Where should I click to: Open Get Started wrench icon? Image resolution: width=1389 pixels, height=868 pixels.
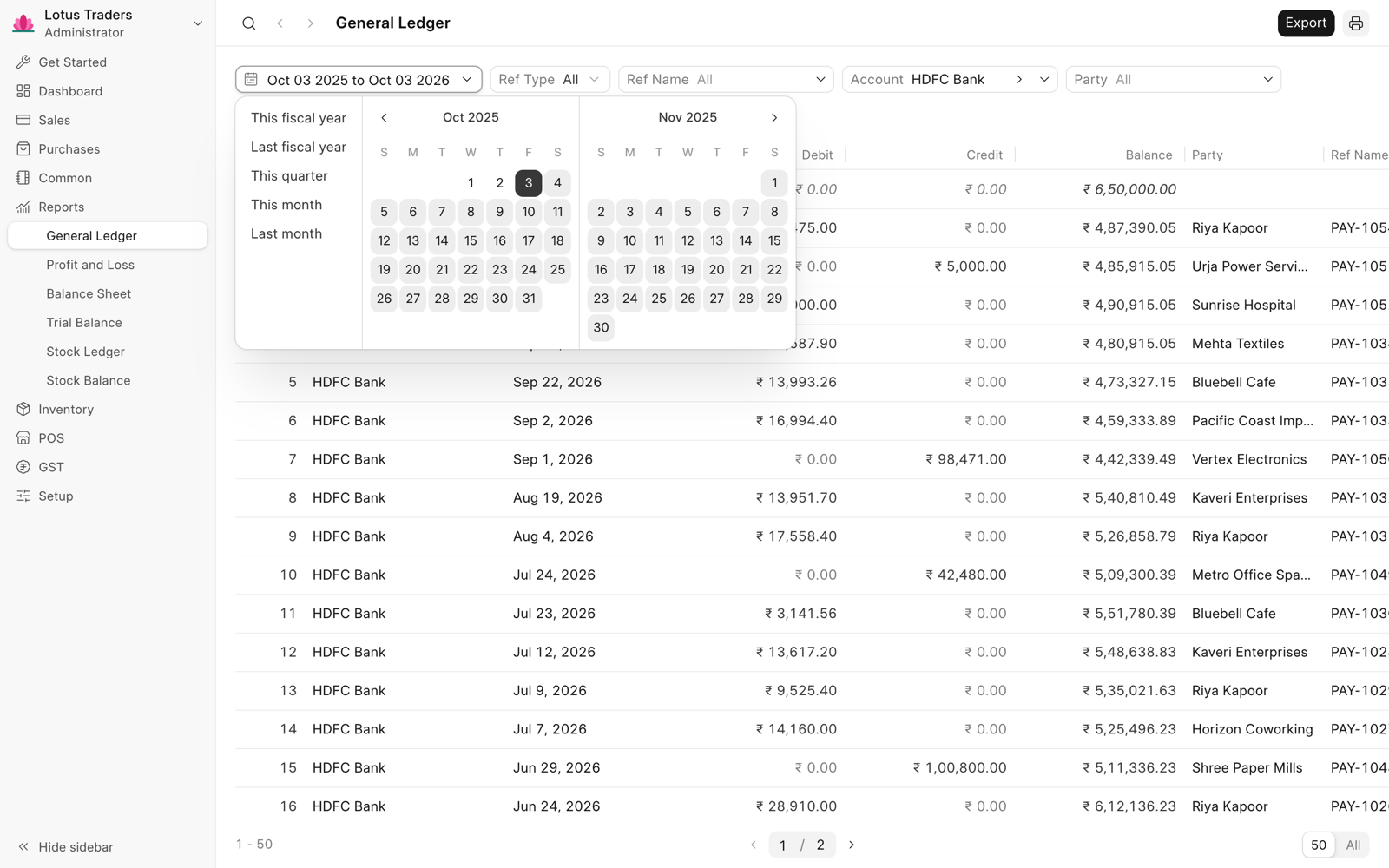coord(23,62)
